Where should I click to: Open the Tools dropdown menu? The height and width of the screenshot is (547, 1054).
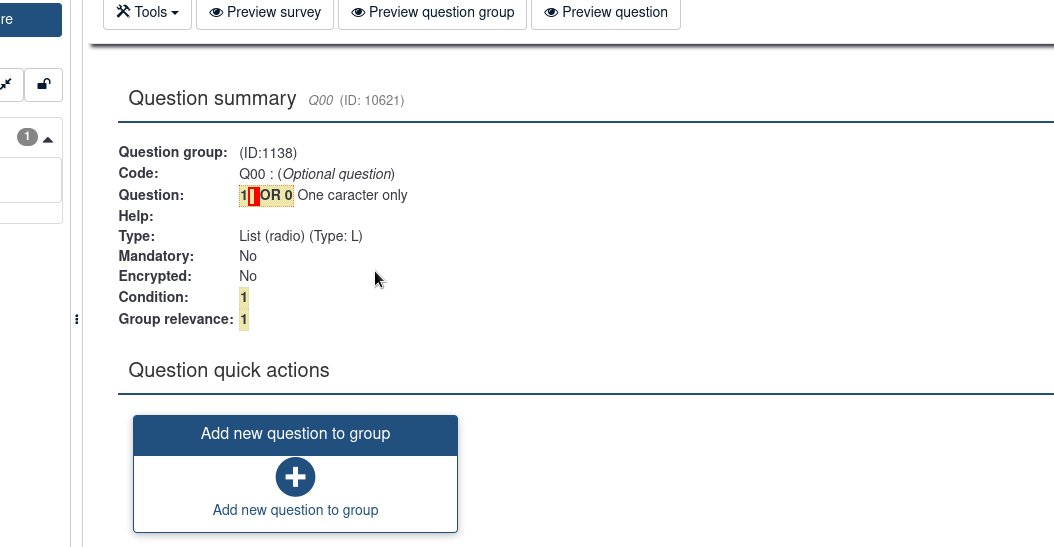click(x=147, y=13)
